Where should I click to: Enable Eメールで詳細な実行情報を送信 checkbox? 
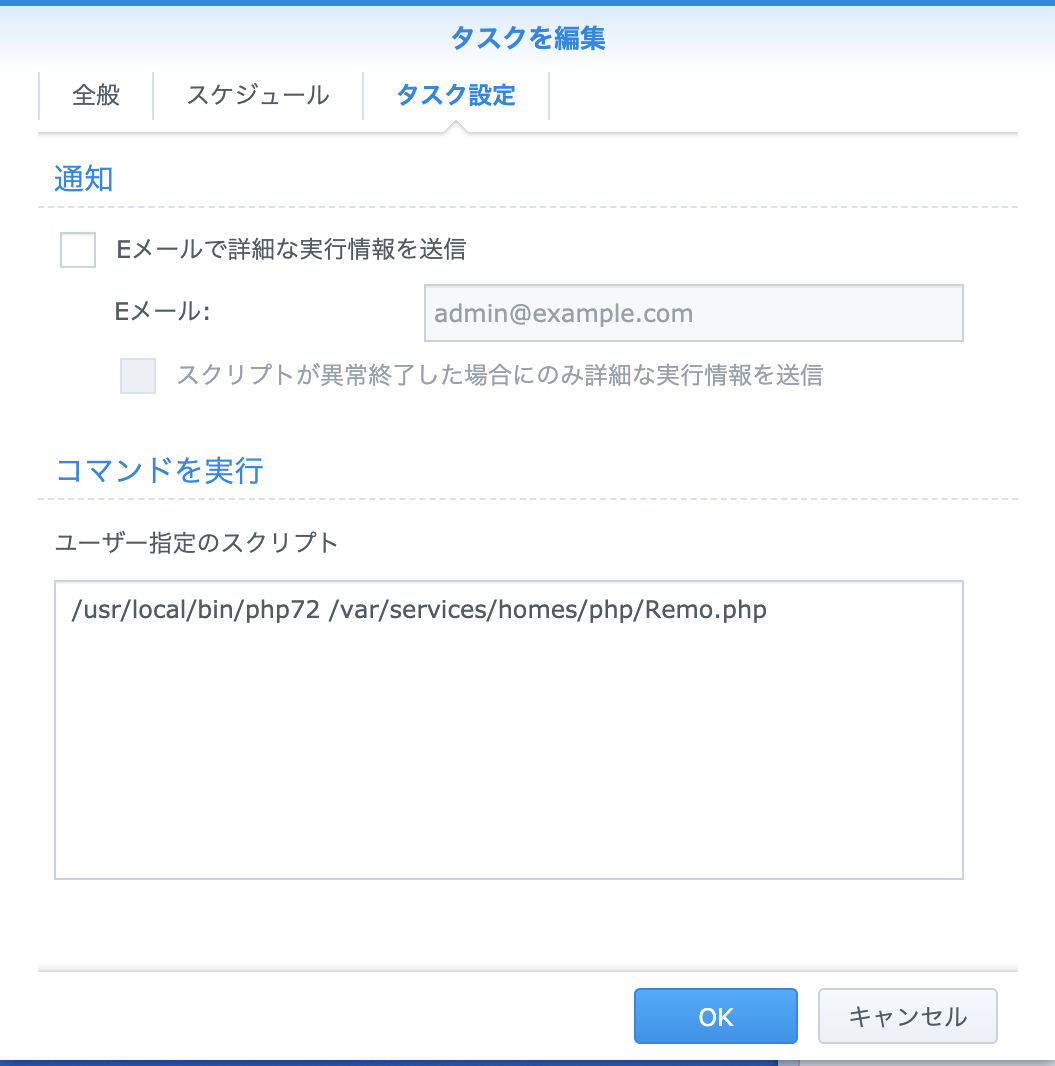(x=77, y=250)
